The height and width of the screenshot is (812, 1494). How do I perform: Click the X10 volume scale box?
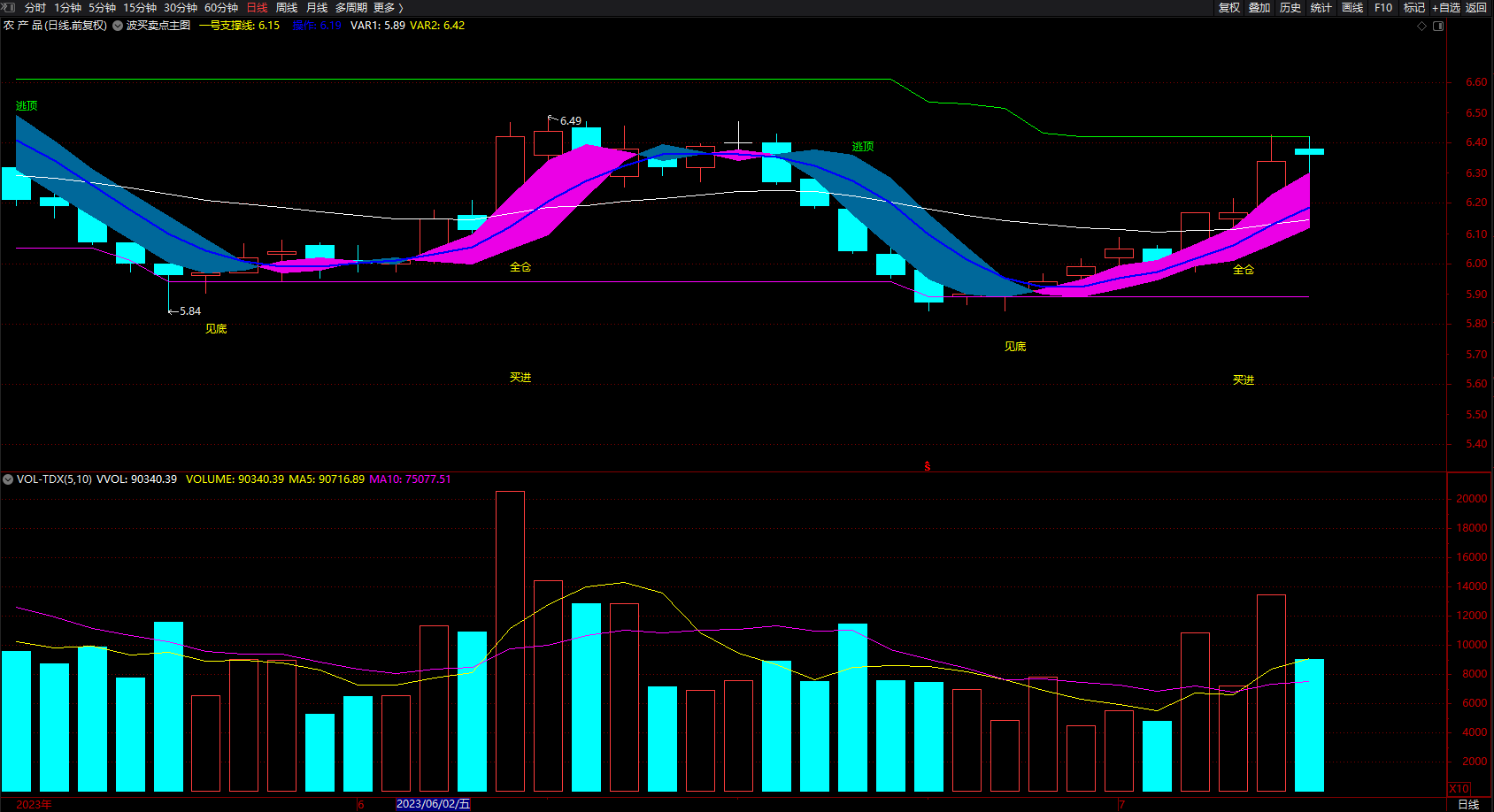[x=1459, y=788]
